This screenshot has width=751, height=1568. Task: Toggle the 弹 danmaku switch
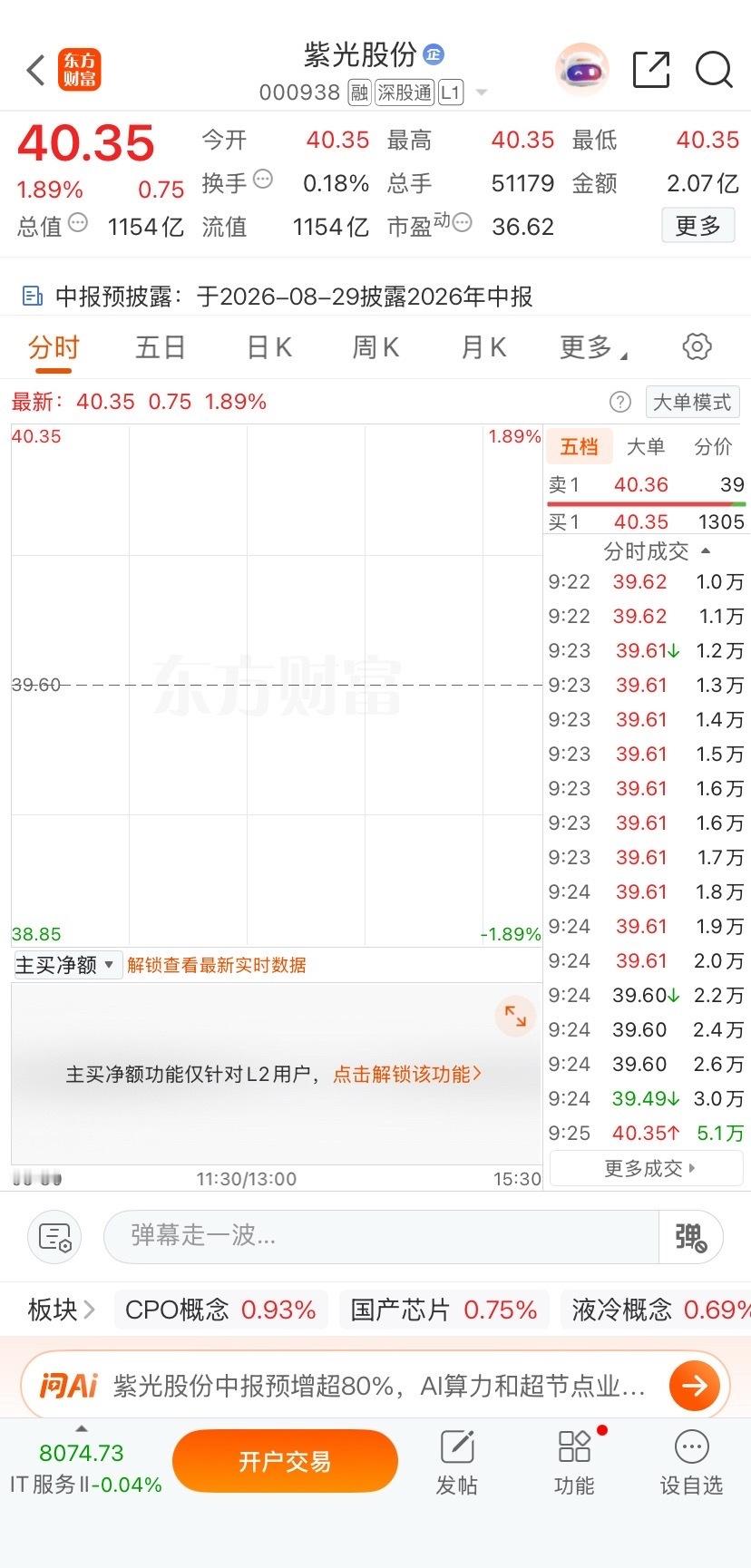pos(691,1236)
